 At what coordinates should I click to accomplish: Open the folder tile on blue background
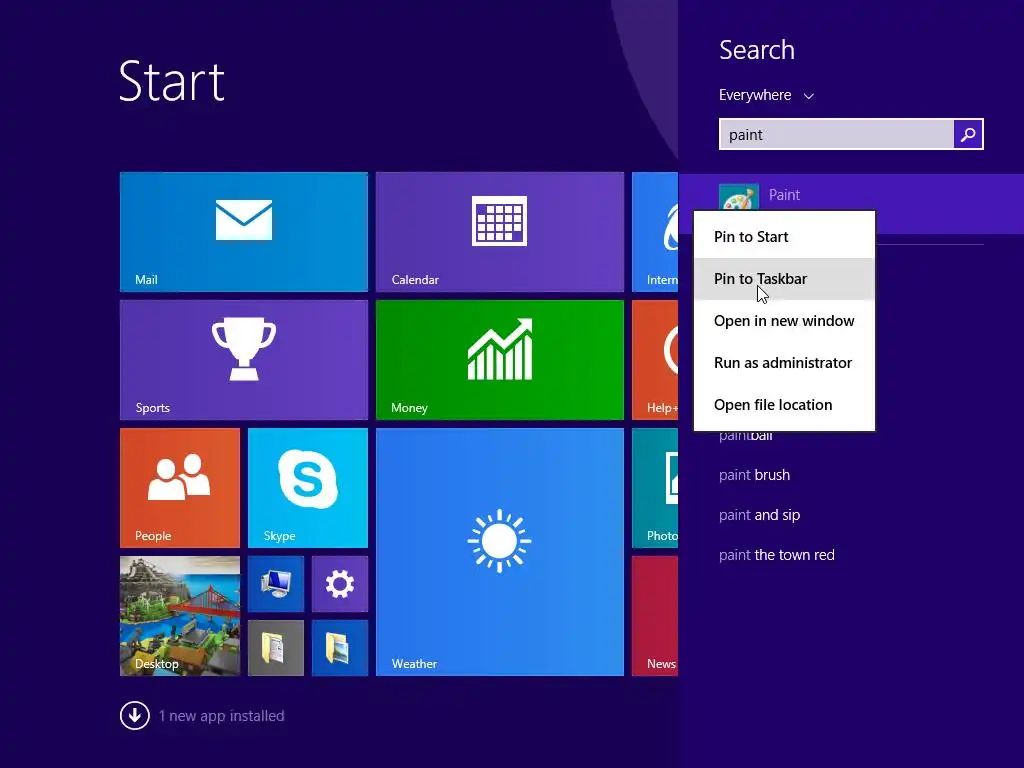coord(340,648)
